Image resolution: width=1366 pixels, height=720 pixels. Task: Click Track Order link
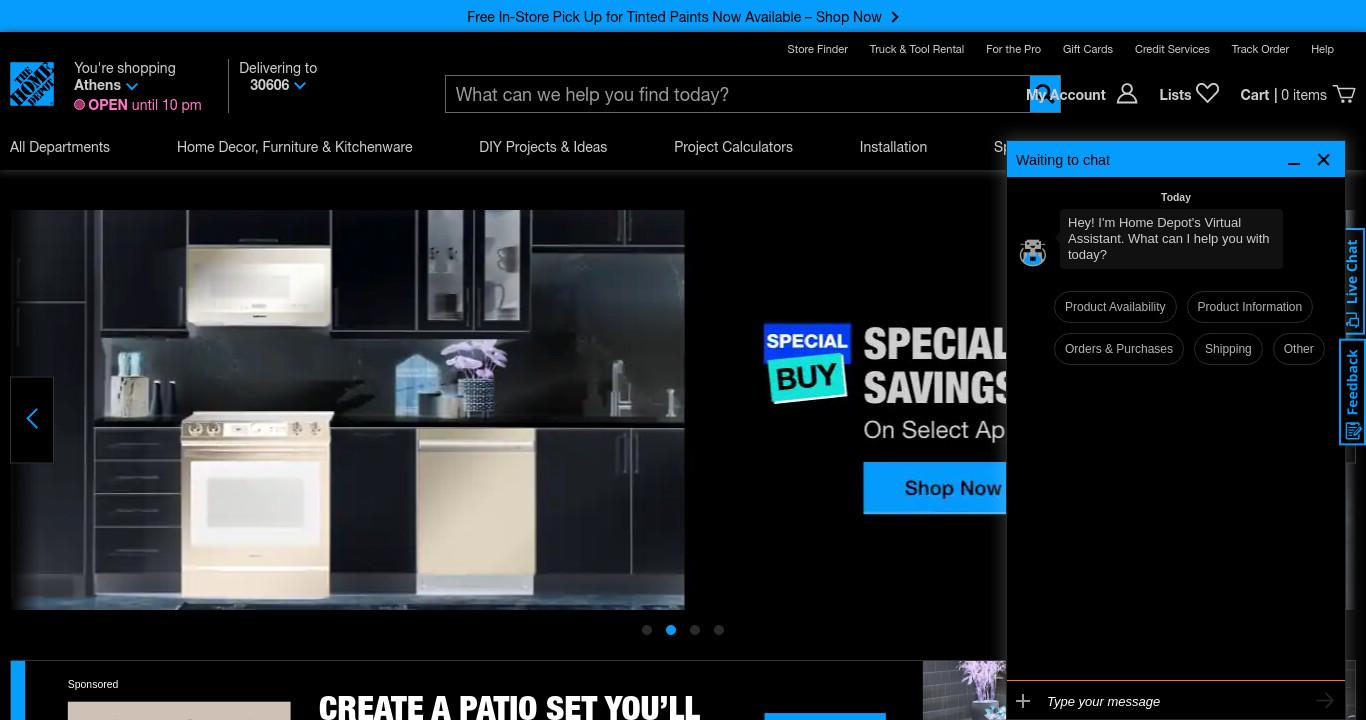1260,49
